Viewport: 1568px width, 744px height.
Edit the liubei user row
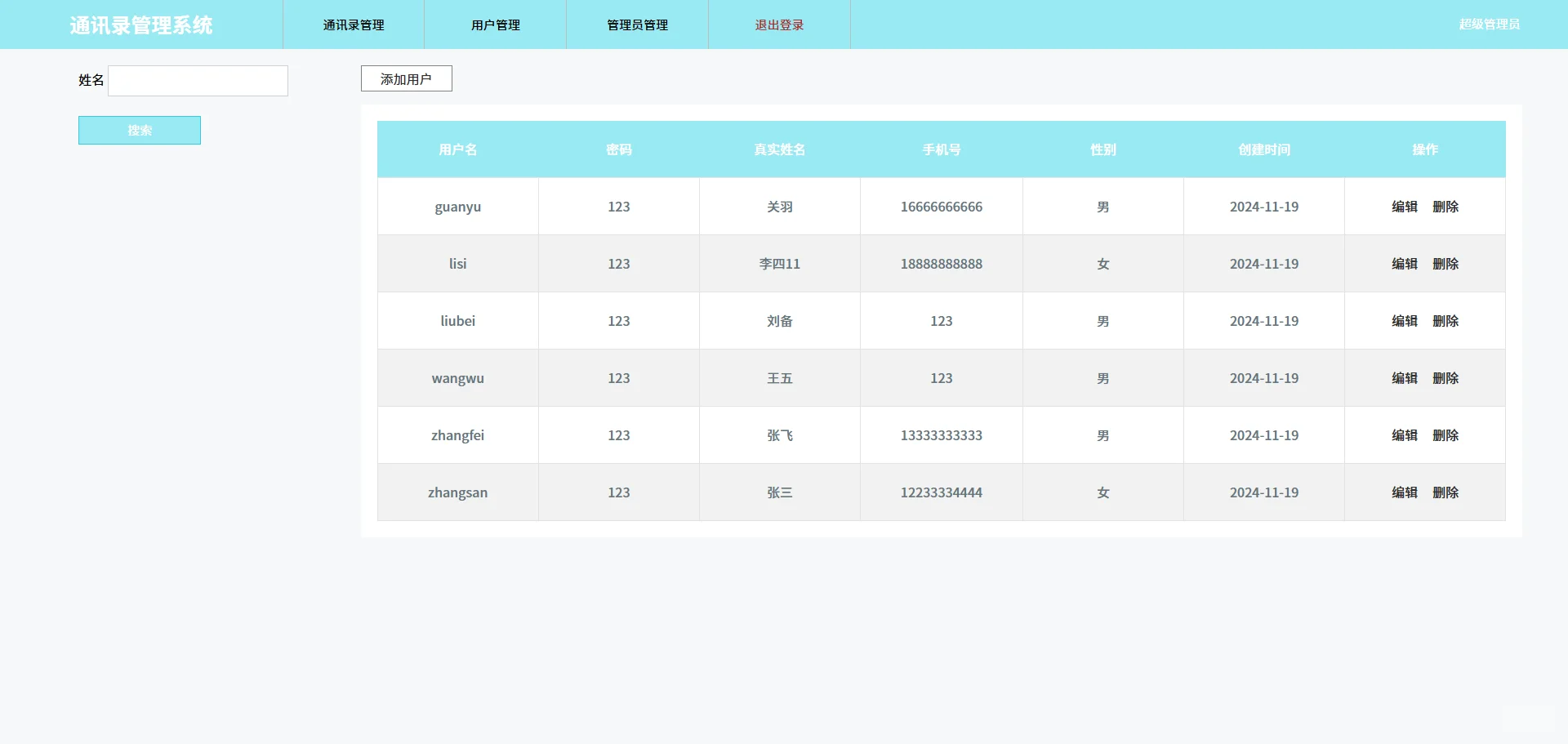pos(1405,321)
